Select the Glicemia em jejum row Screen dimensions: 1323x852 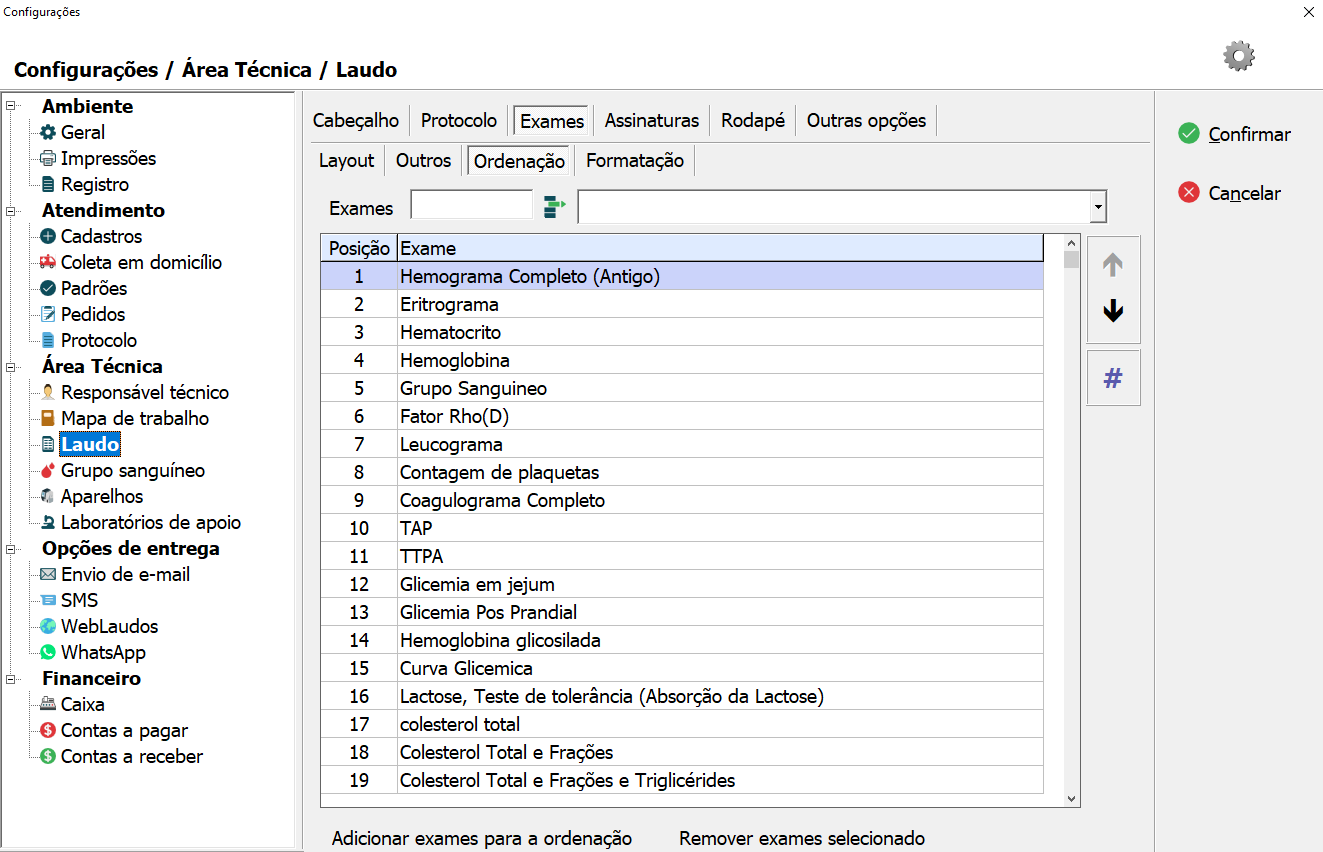(x=682, y=584)
